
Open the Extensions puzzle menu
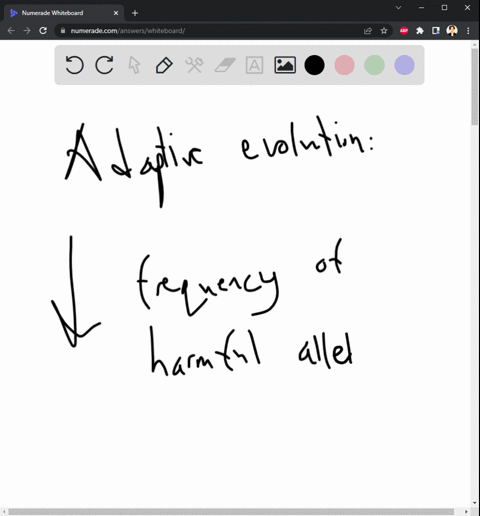pos(420,31)
